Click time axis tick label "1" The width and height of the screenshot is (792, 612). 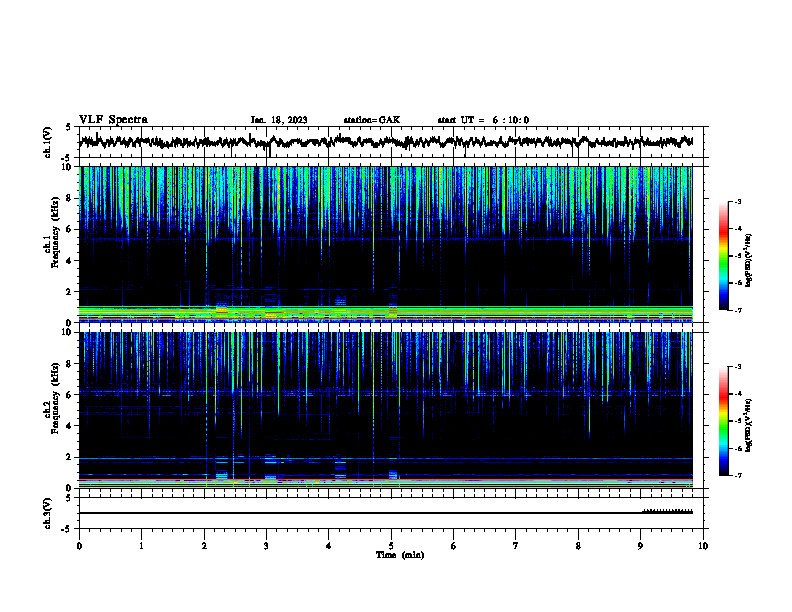(x=141, y=546)
